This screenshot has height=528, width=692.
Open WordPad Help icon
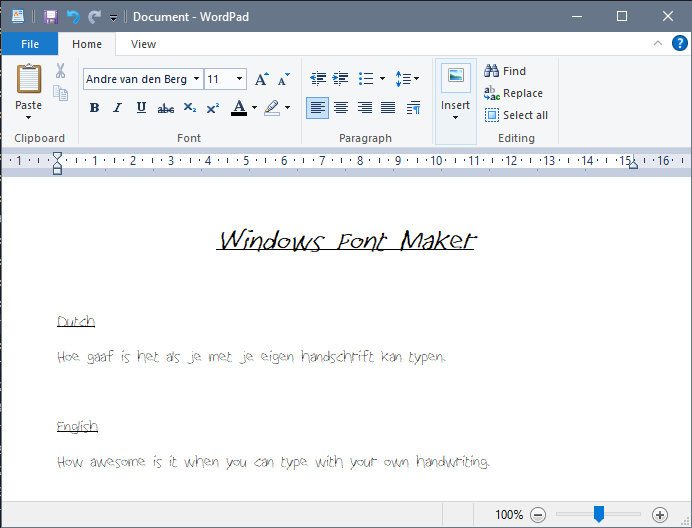tap(679, 44)
